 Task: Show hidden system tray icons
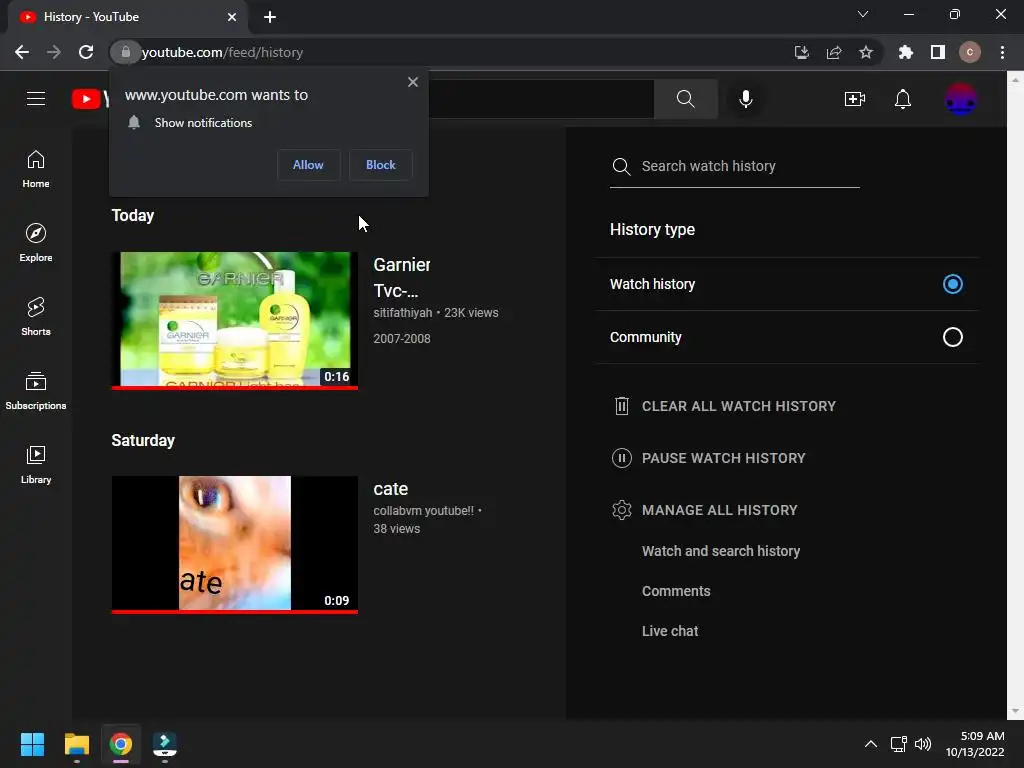871,744
